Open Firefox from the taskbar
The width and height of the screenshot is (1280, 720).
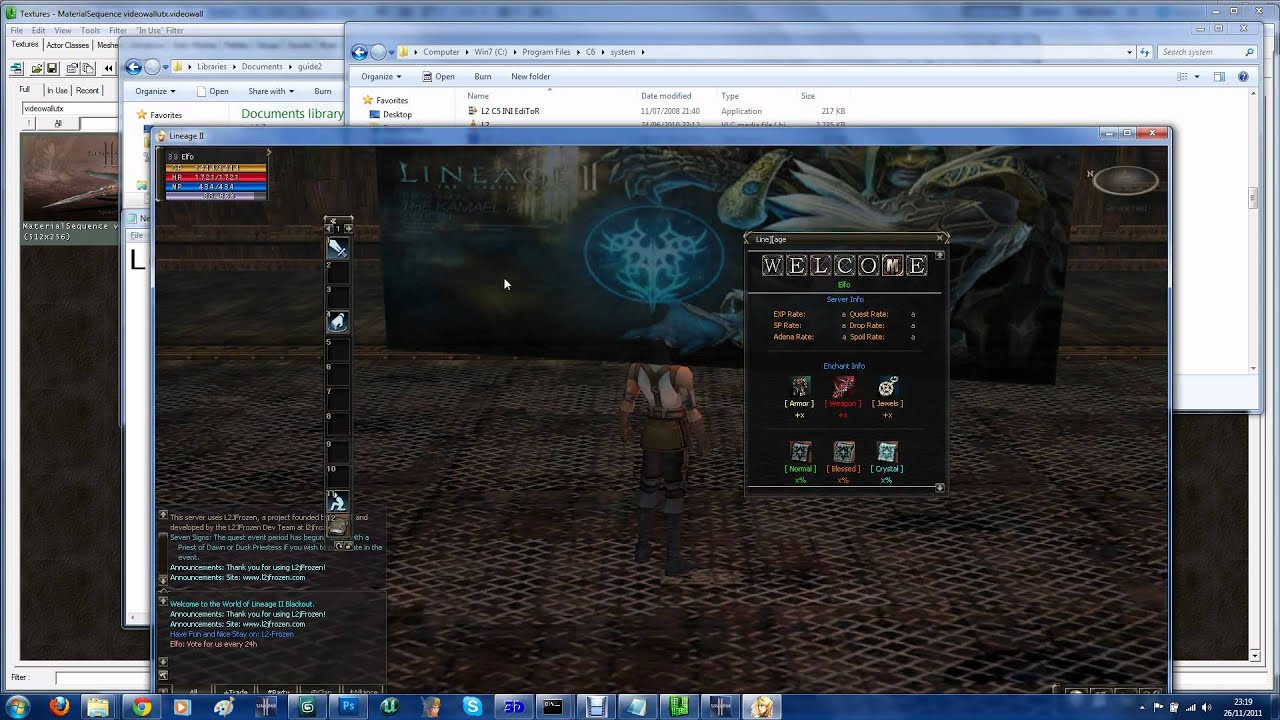[x=59, y=707]
